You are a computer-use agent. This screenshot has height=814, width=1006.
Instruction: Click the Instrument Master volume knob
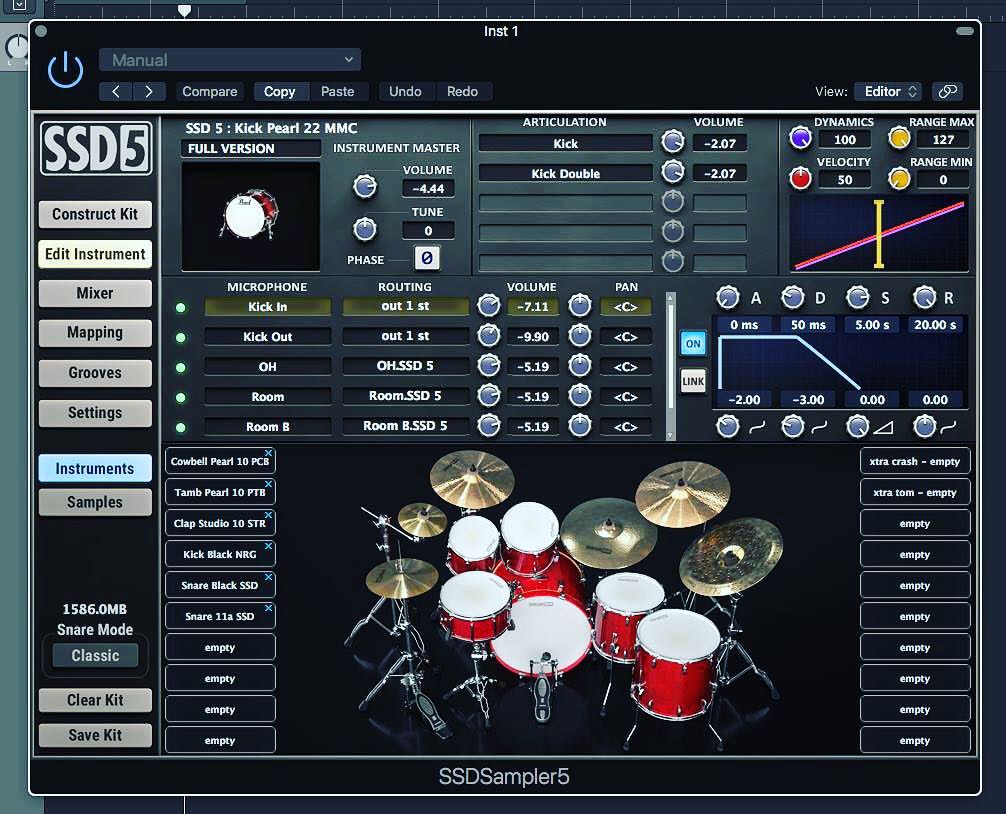click(x=366, y=186)
